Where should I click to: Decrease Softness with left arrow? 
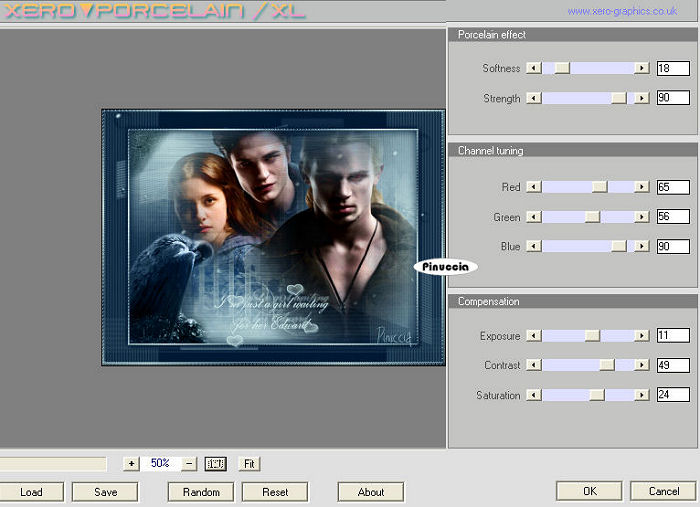(533, 68)
